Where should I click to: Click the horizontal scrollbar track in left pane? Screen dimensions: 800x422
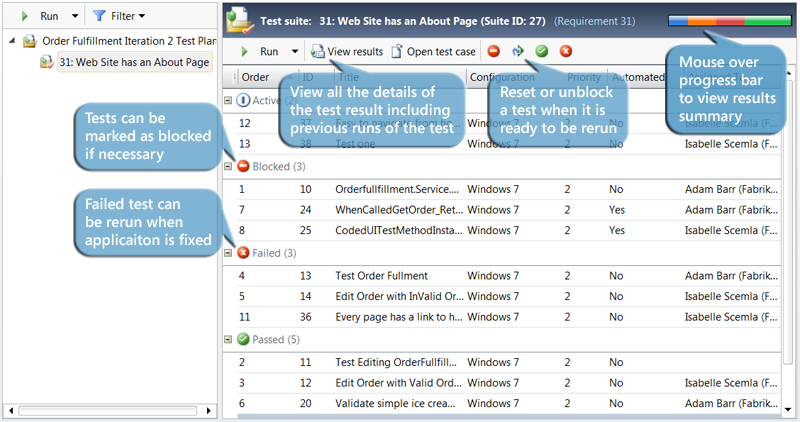(108, 410)
